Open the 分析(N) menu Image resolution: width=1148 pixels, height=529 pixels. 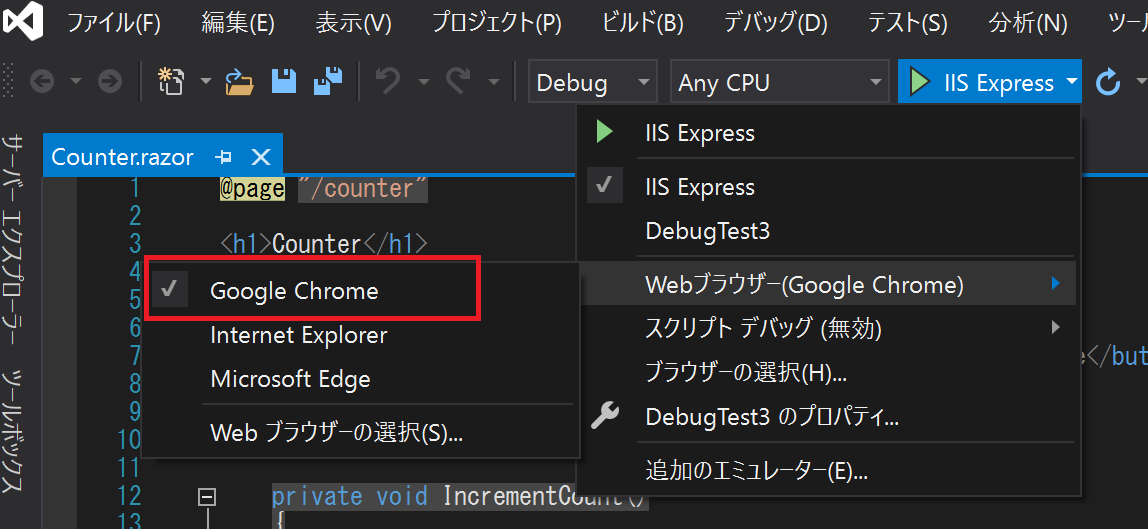[x=1028, y=23]
